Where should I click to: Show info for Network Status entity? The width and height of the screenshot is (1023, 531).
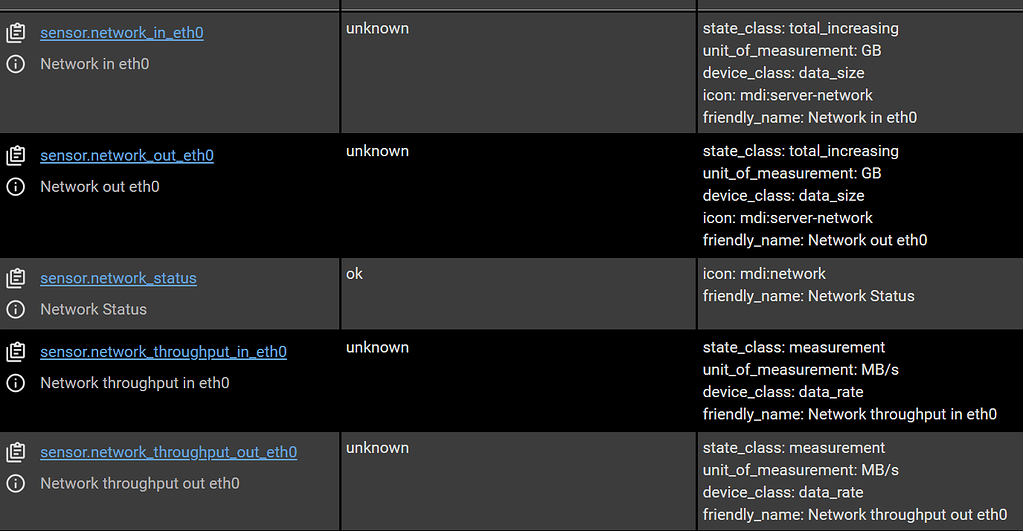(x=16, y=309)
